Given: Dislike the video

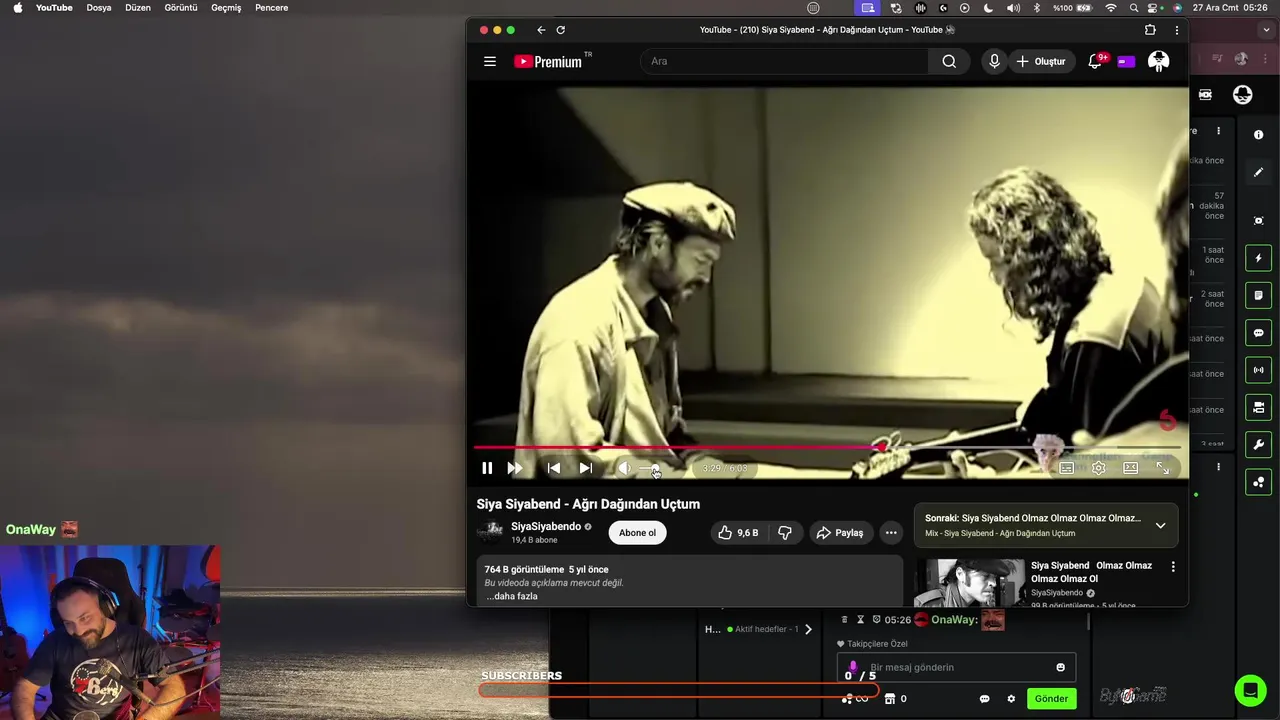Looking at the screenshot, I should point(785,533).
